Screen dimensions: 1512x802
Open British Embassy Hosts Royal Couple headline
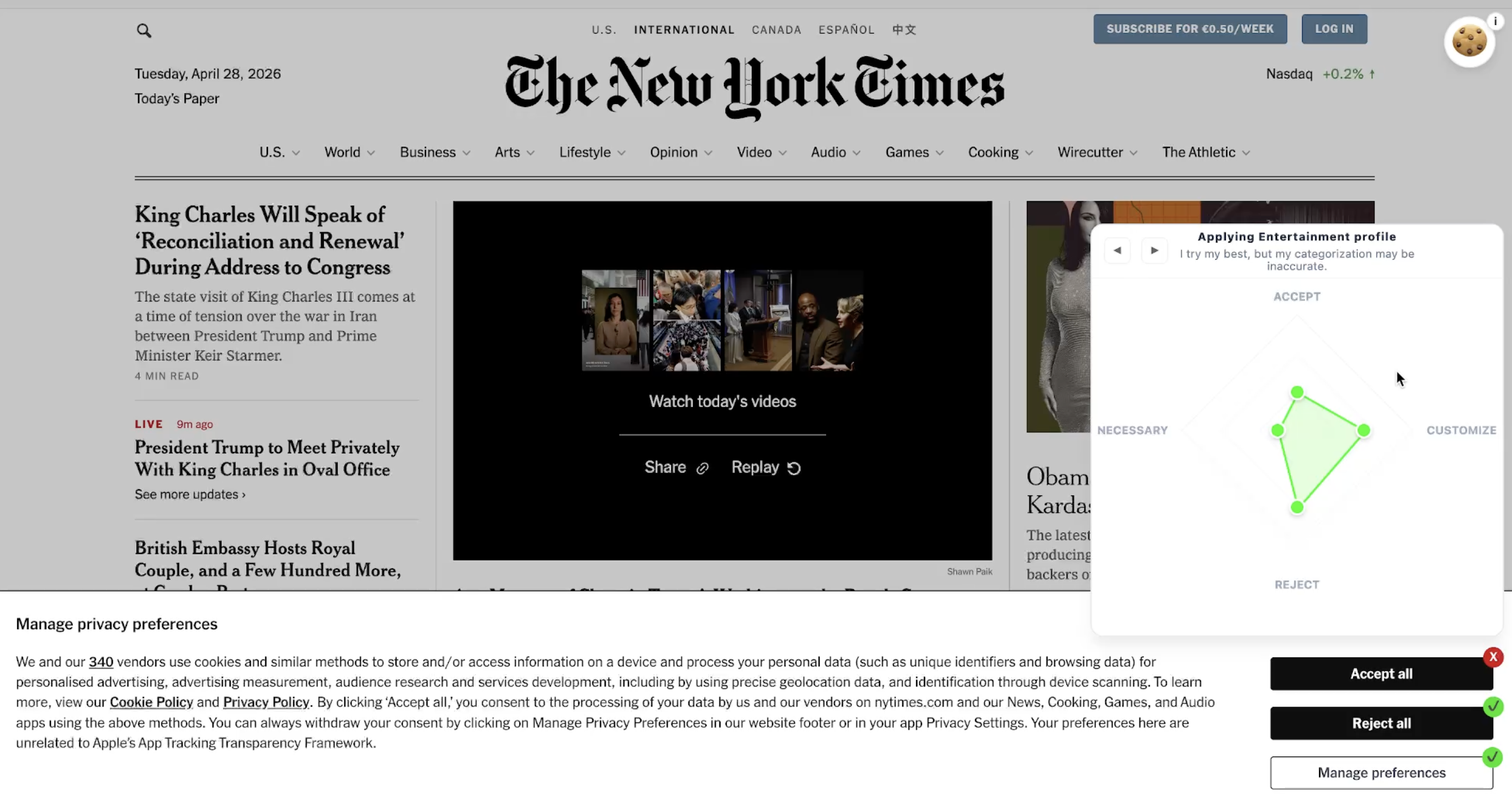[x=268, y=560]
